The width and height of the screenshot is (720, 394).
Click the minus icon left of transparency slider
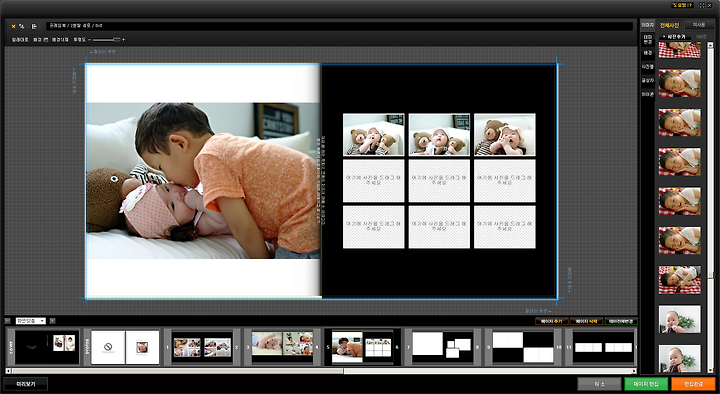[89, 40]
